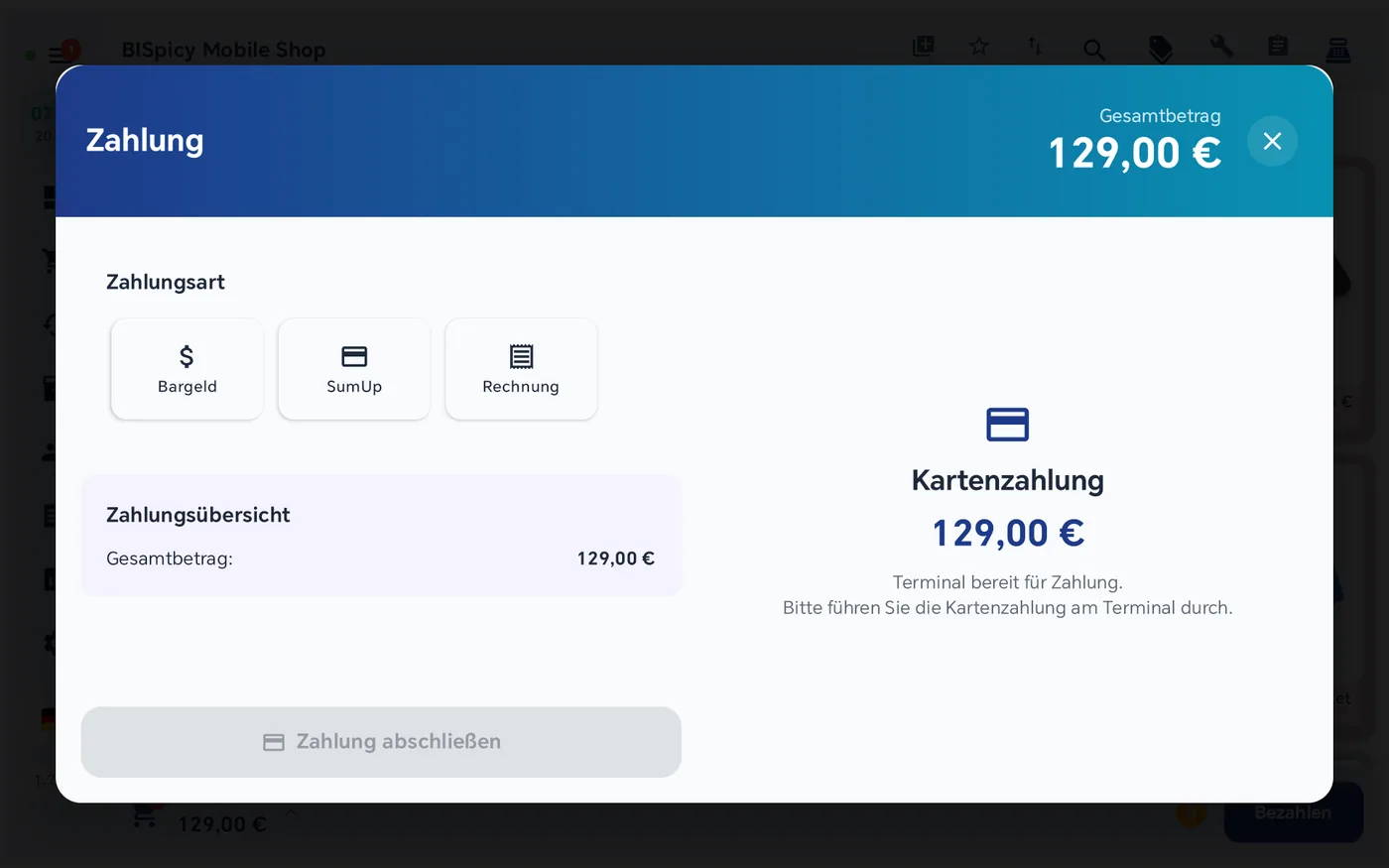Select SumUp card payment method
Image resolution: width=1389 pixels, height=868 pixels.
tap(354, 369)
